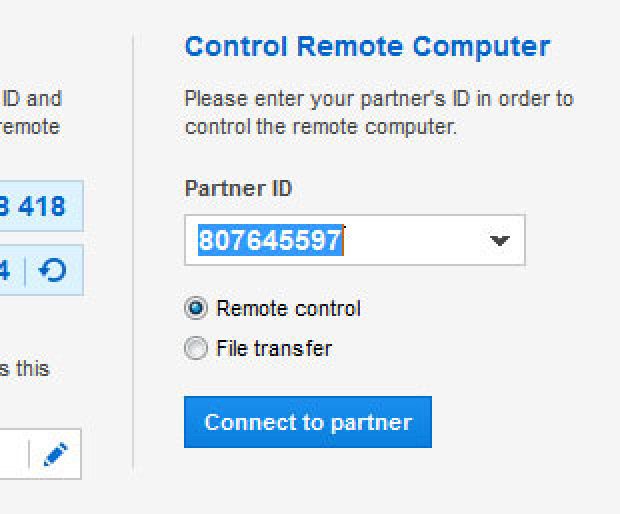Screen dimensions: 620x514
Task: Click the ID and text in left panel
Action: 32,99
